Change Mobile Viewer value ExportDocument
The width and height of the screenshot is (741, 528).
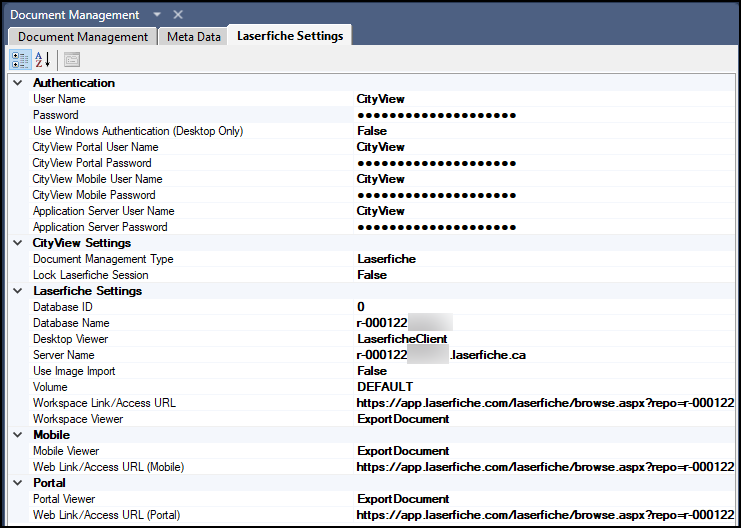tap(543, 451)
